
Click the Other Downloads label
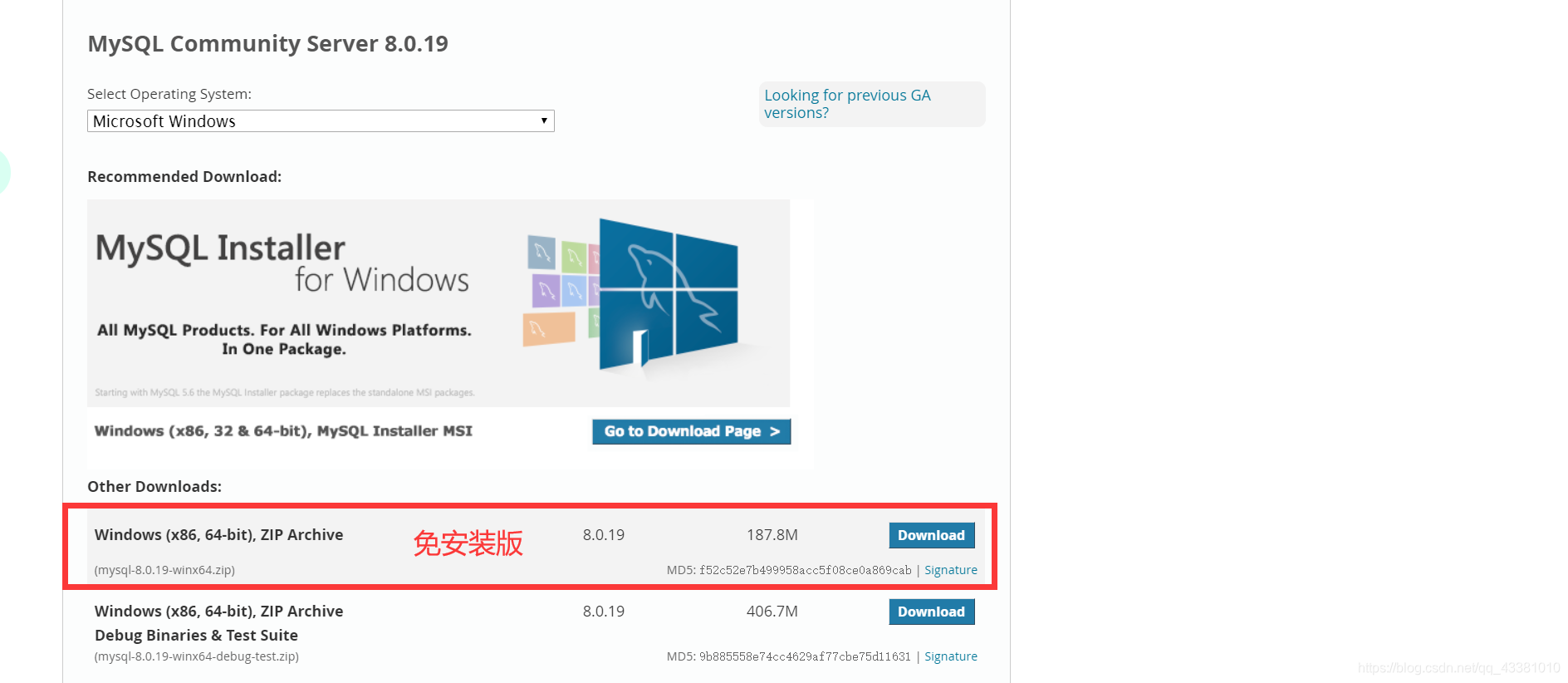(154, 486)
